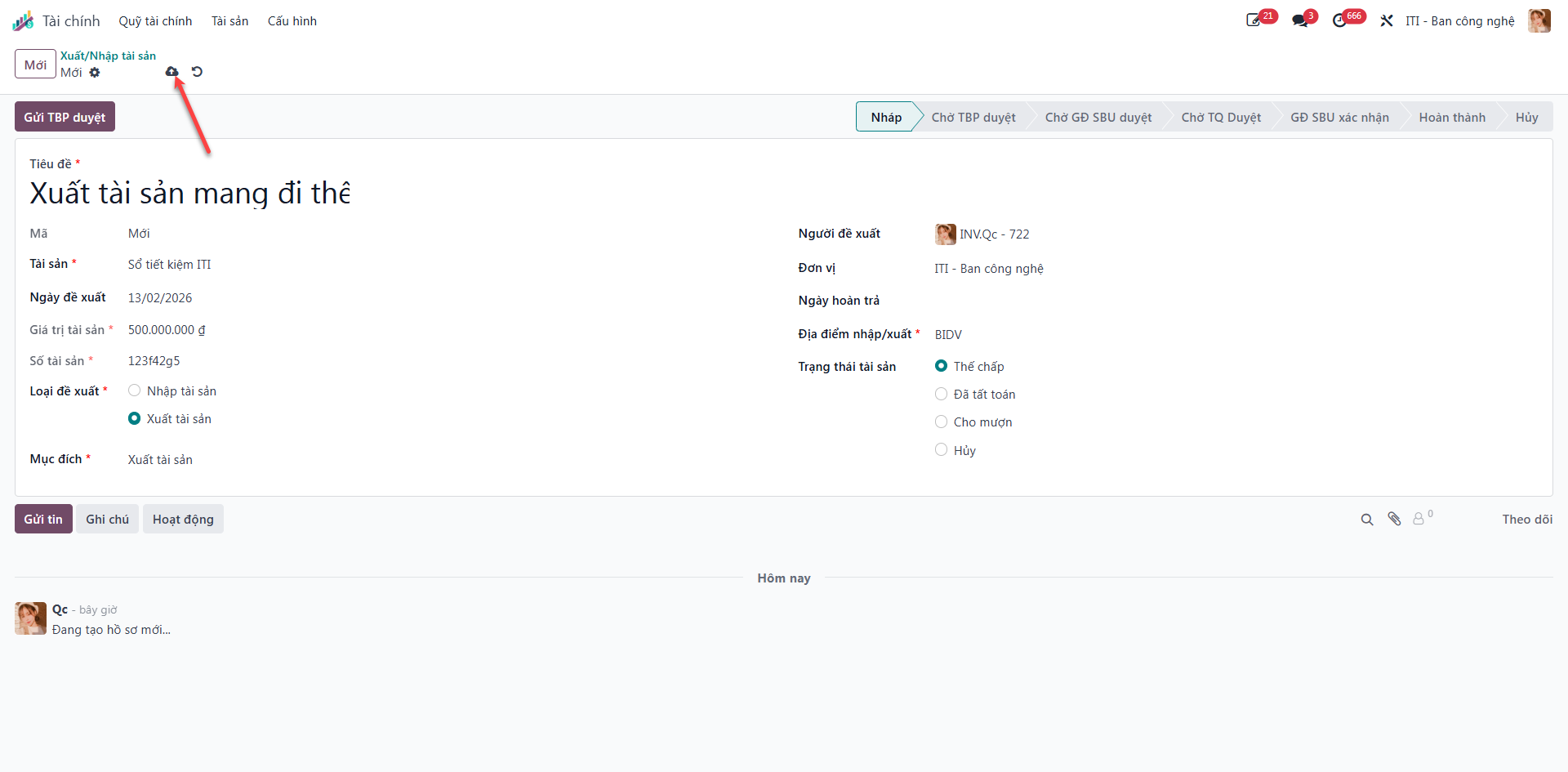The image size is (1568, 772).
Task: Click the Hoạt động button
Action: pyautogui.click(x=183, y=519)
